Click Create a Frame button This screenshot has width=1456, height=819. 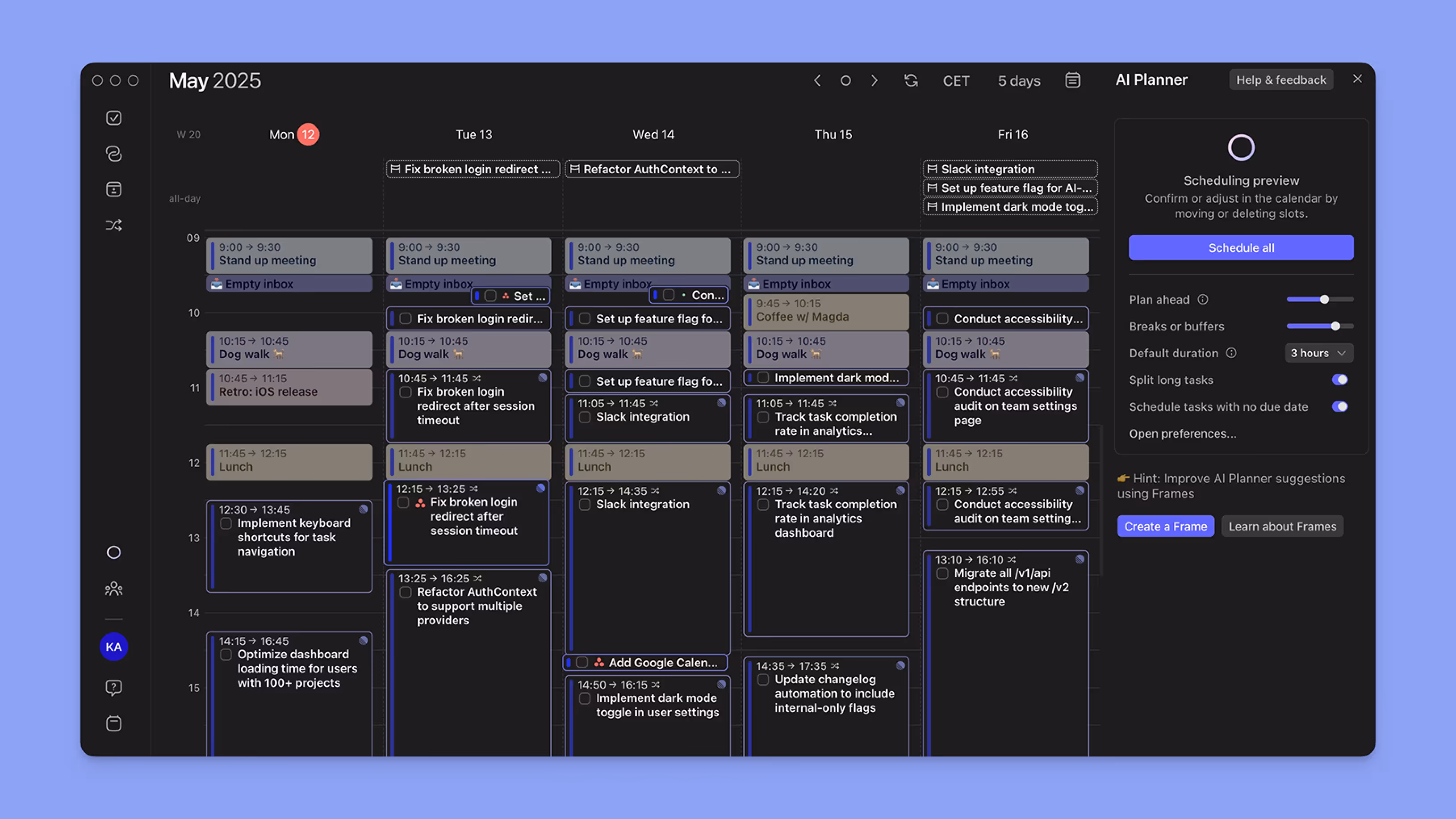click(x=1165, y=526)
